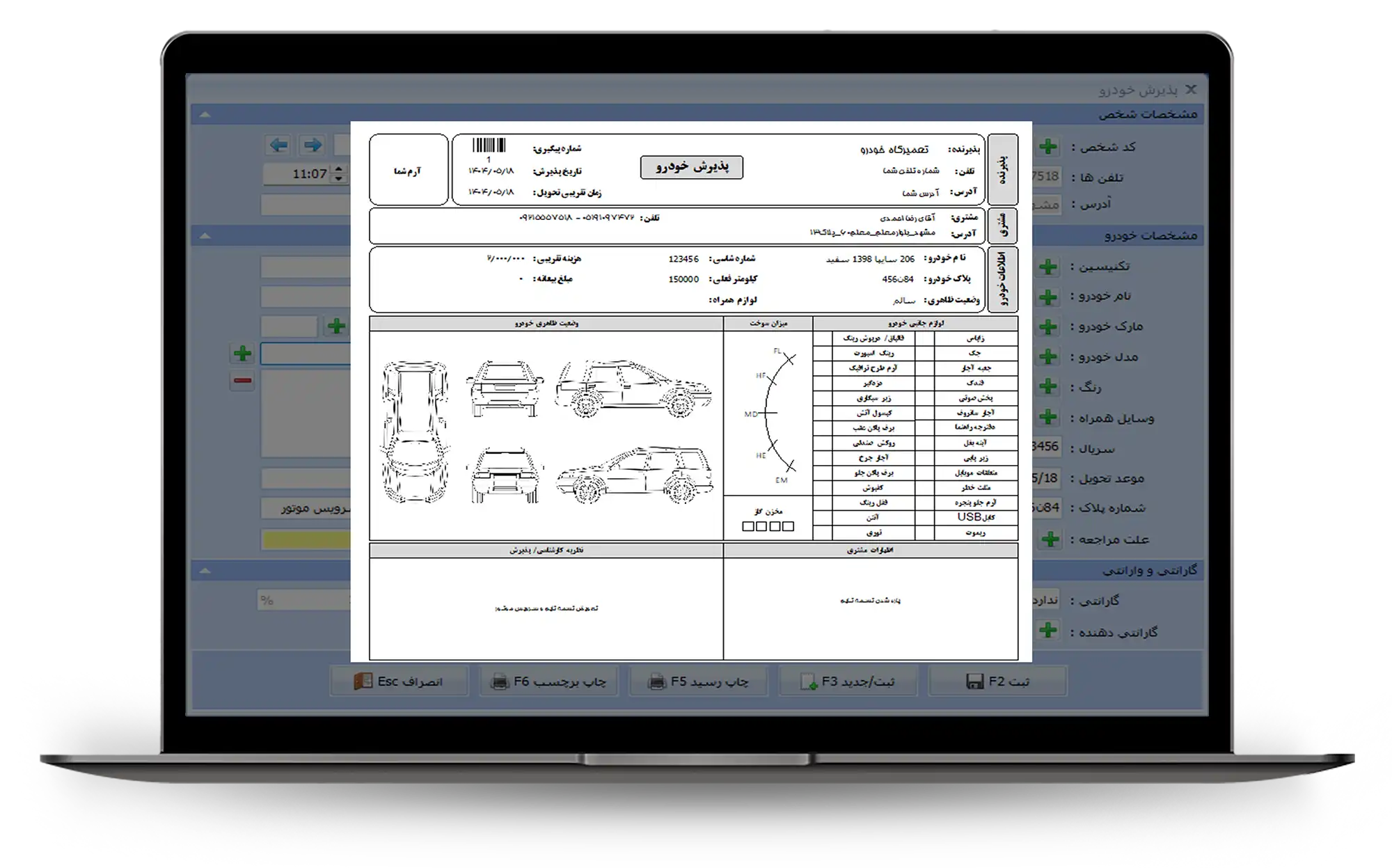Click the green plus beside the short car field

[x=337, y=326]
